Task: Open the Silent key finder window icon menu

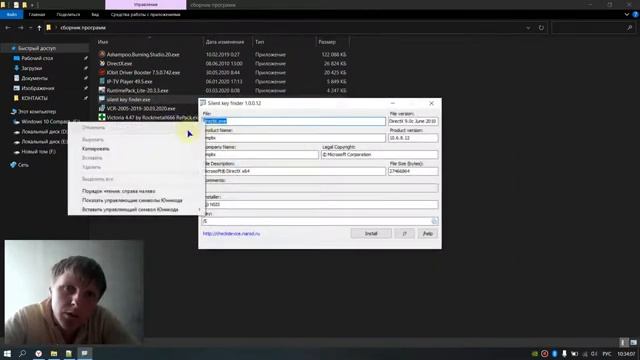Action: pyautogui.click(x=203, y=103)
